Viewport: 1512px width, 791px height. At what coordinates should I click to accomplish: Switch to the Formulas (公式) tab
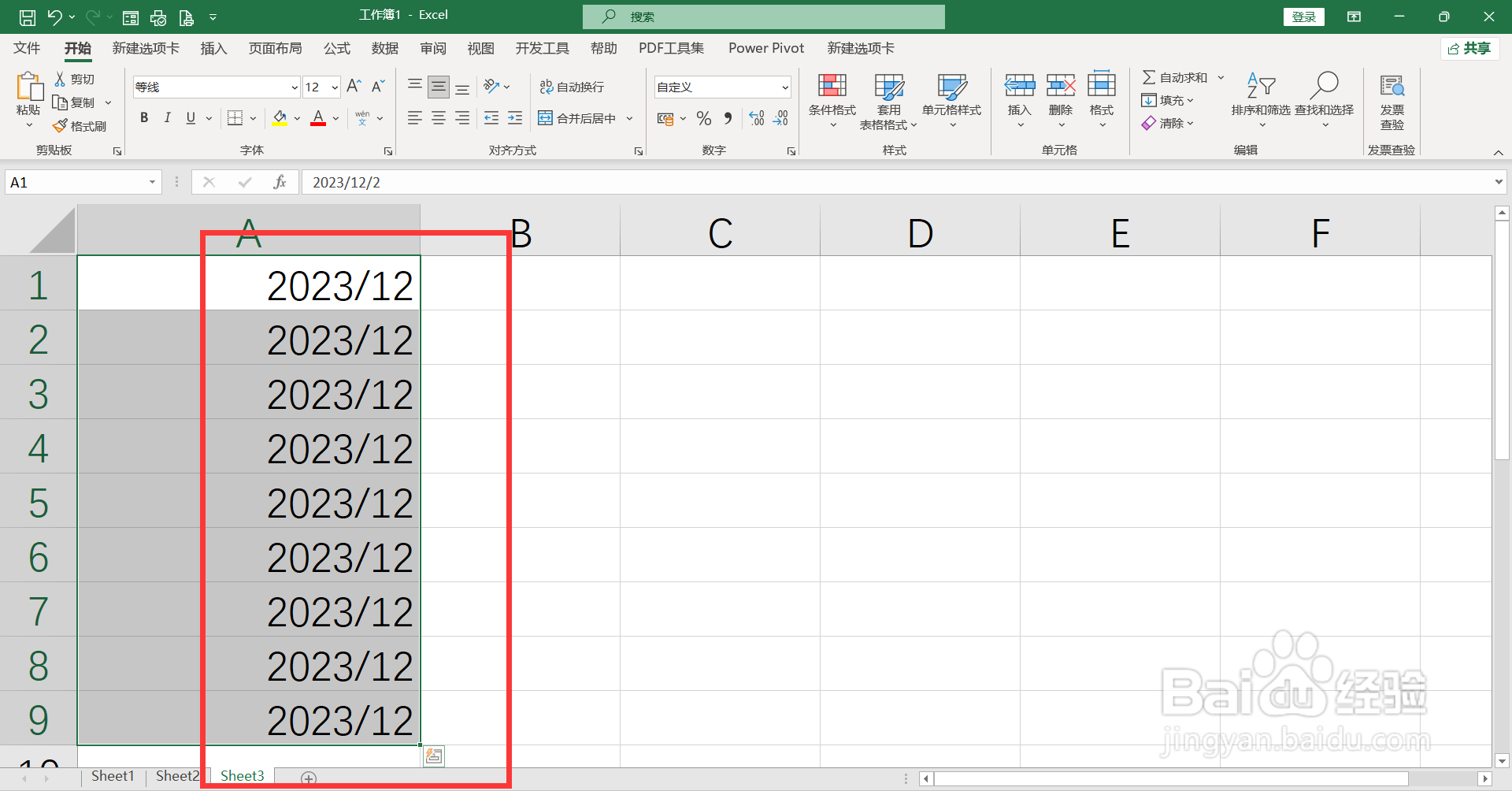coord(337,48)
